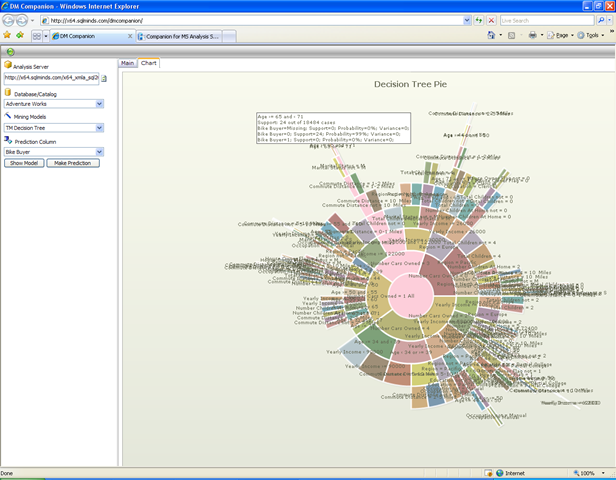Click the browser address bar URL field
The height and width of the screenshot is (480, 616).
coord(251,20)
